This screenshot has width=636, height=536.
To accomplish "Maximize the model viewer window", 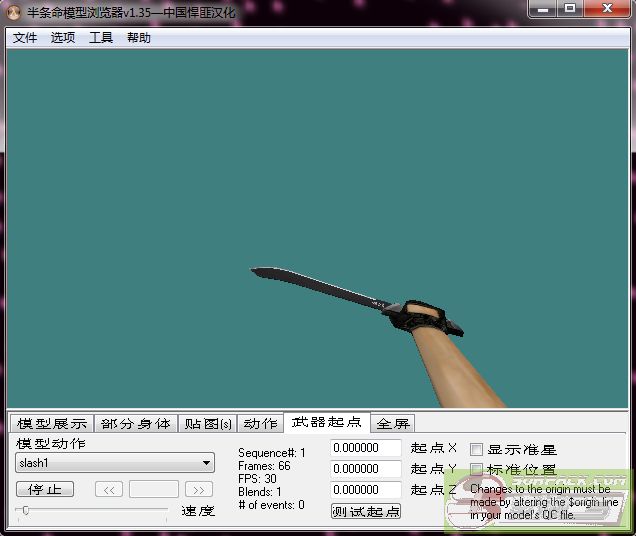I will tap(570, 9).
